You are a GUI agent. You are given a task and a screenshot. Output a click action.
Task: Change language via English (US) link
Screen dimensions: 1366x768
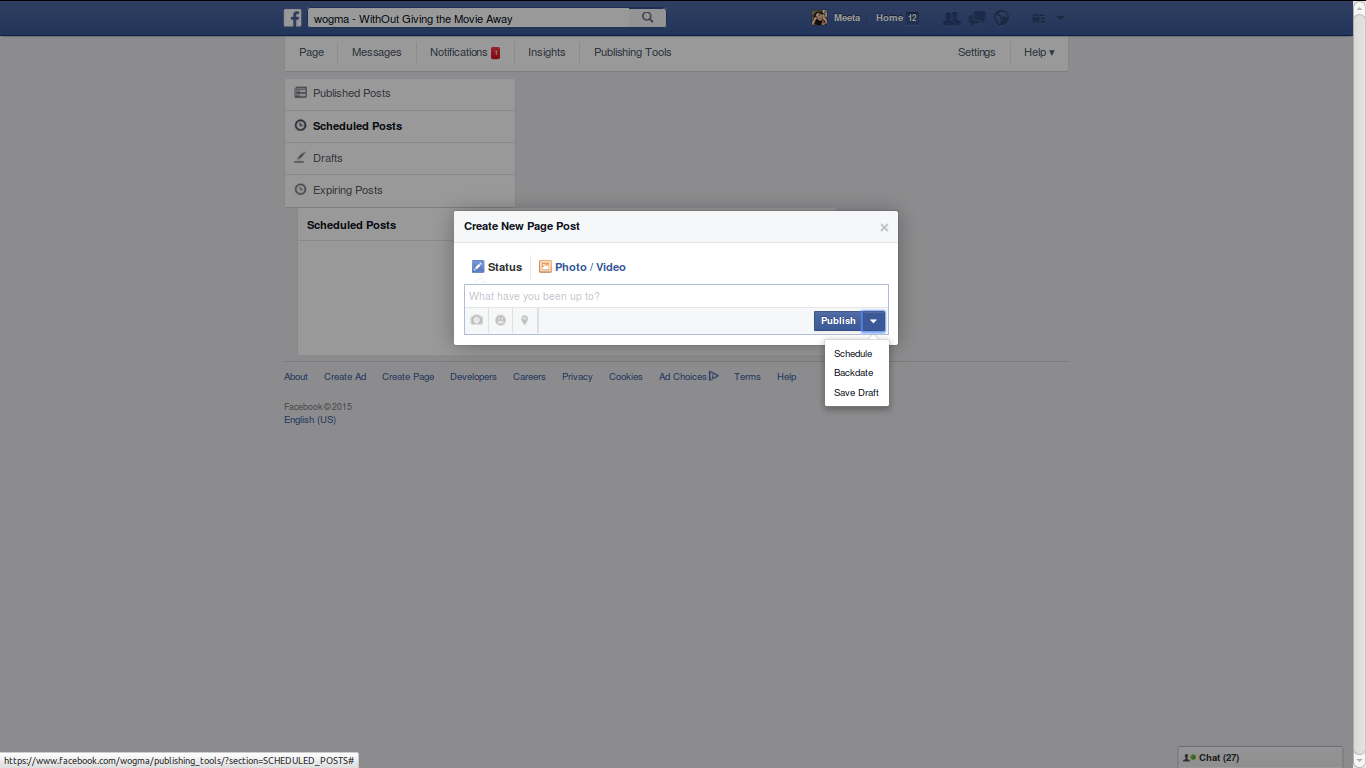click(310, 420)
